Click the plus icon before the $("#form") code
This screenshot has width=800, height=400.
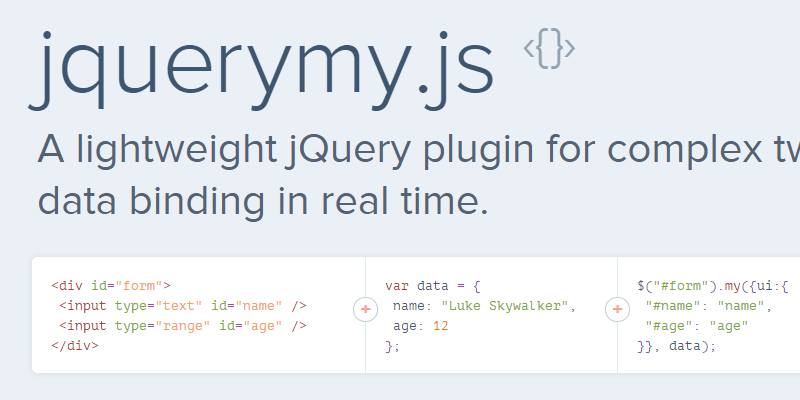coord(617,309)
